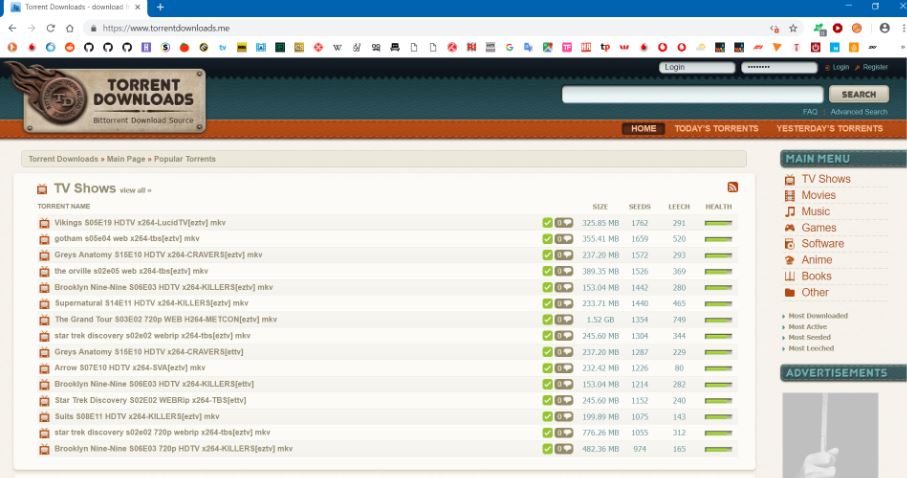The image size is (907, 478).
Task: Click the Software icon in Main Menu
Action: coord(790,244)
